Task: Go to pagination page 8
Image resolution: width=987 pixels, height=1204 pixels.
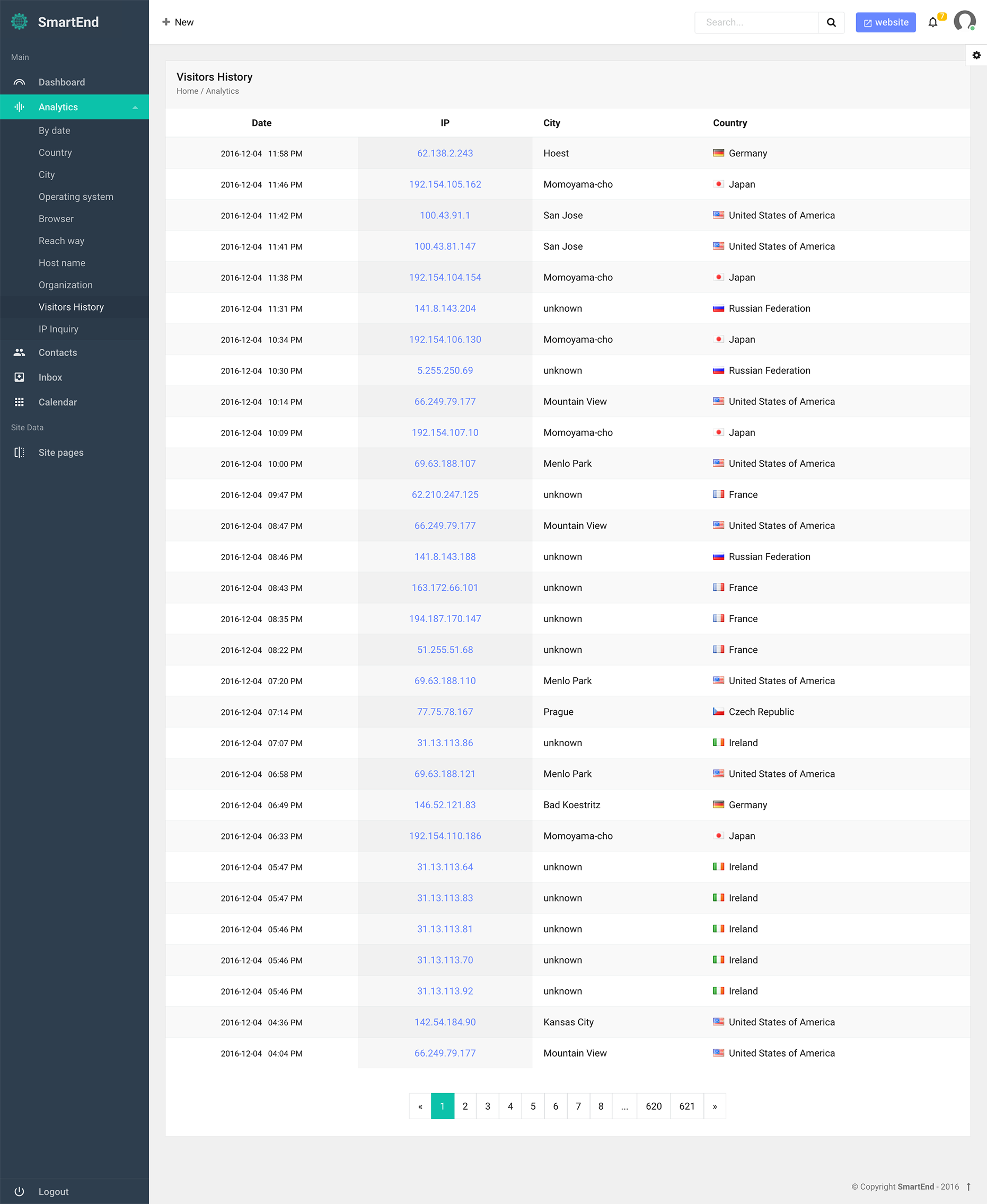Action: (x=601, y=1106)
